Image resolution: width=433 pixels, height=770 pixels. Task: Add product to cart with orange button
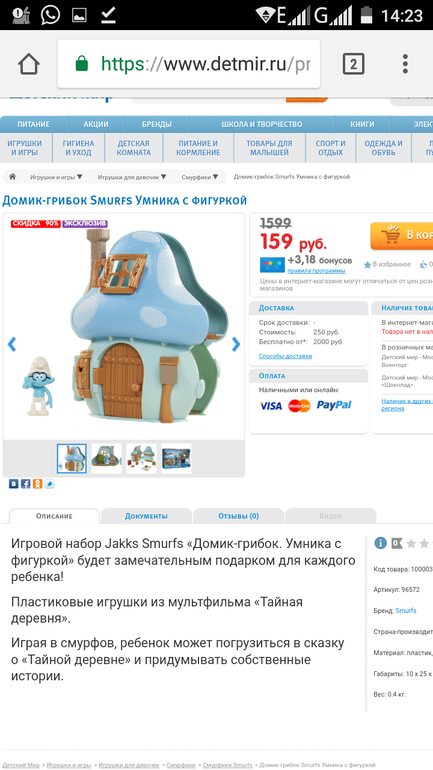click(402, 236)
